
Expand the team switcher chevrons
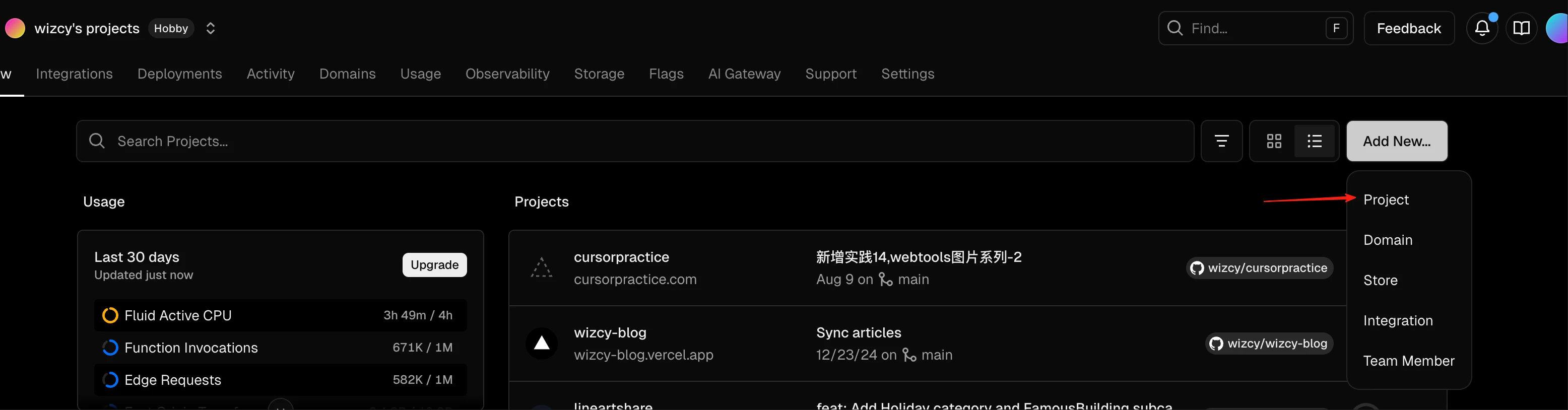click(x=211, y=28)
